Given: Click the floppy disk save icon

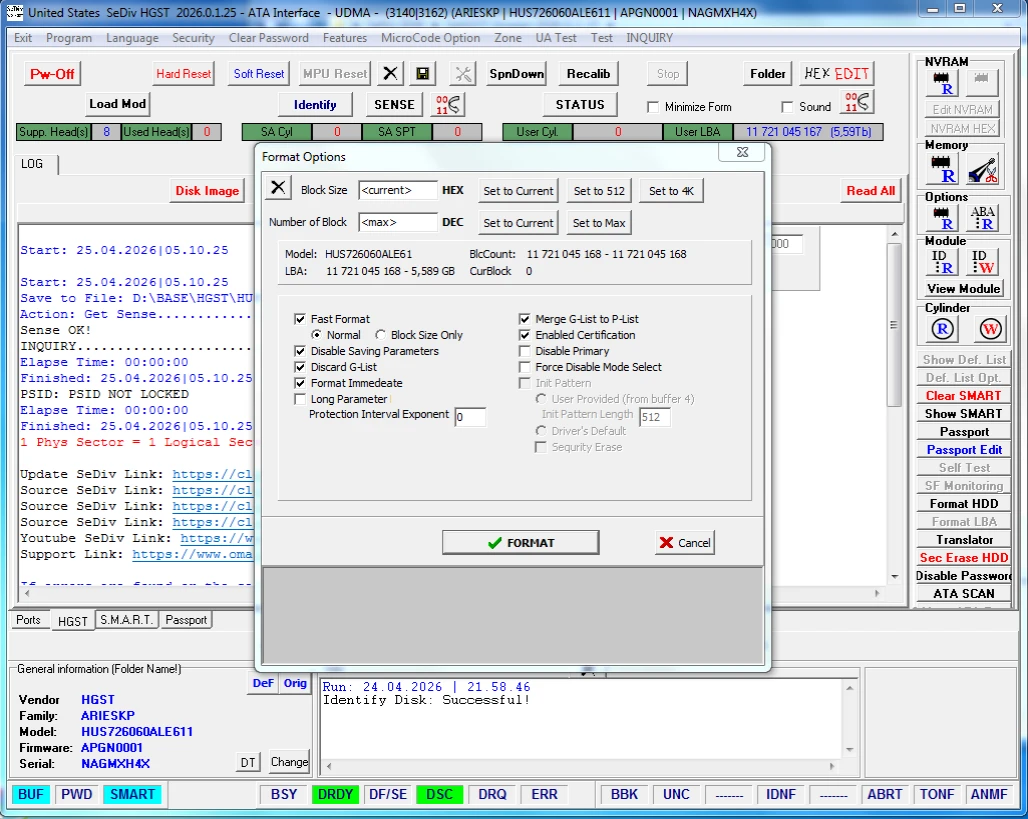Looking at the screenshot, I should [x=423, y=74].
